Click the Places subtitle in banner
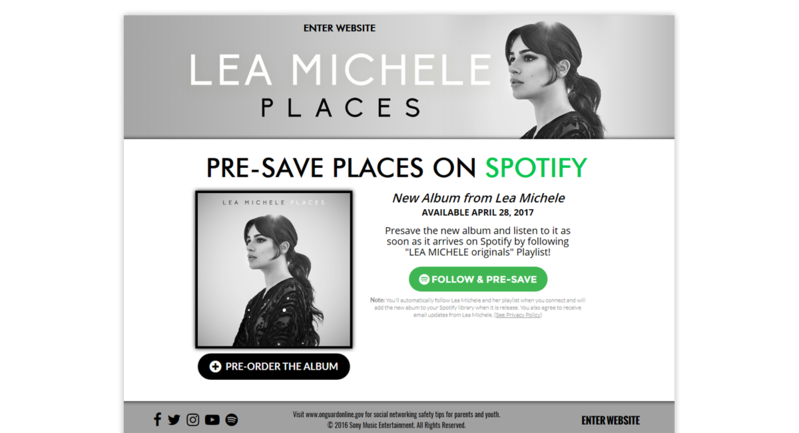 point(341,108)
